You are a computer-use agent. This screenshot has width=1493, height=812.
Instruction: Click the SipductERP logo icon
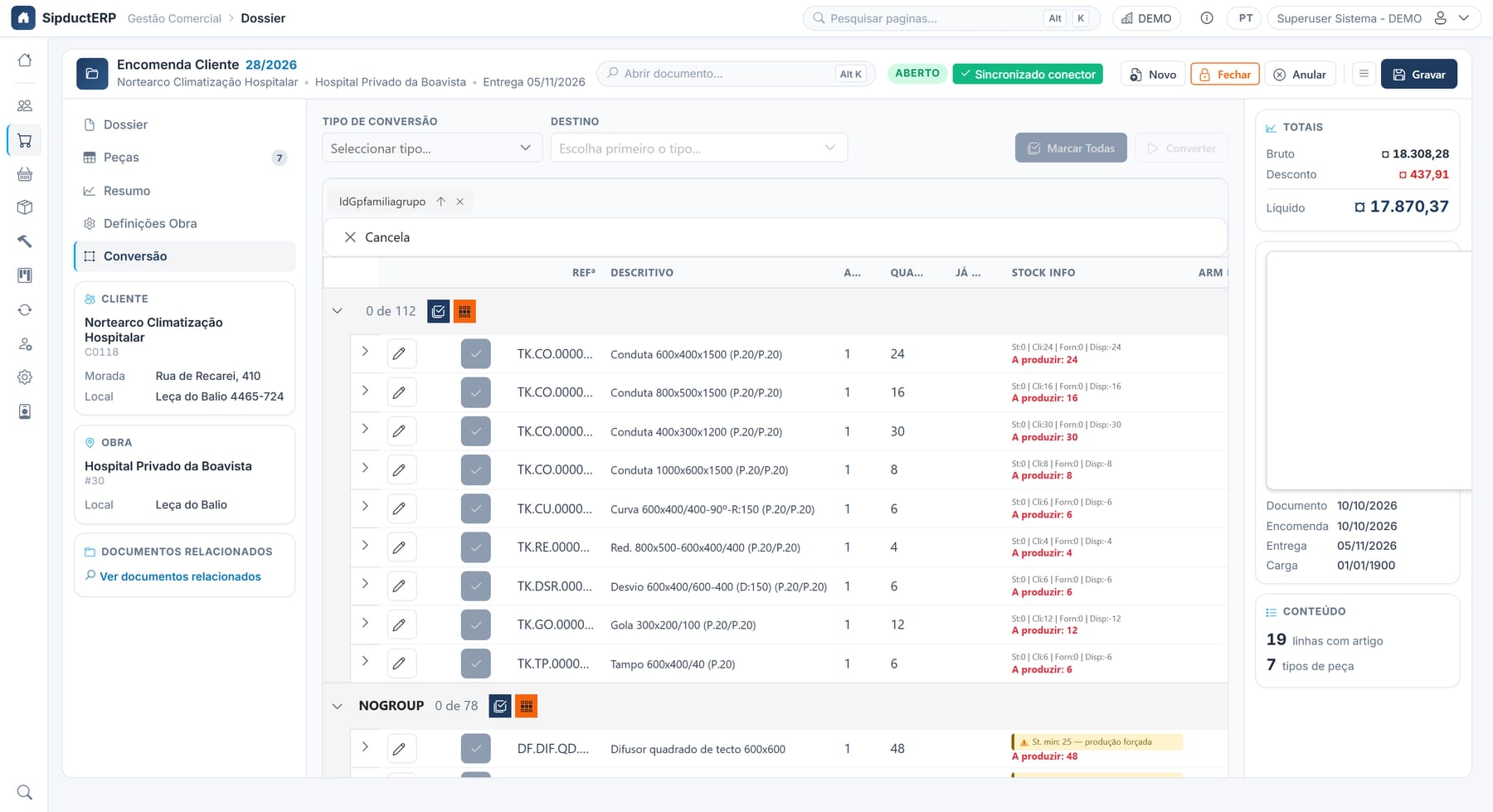coord(23,17)
